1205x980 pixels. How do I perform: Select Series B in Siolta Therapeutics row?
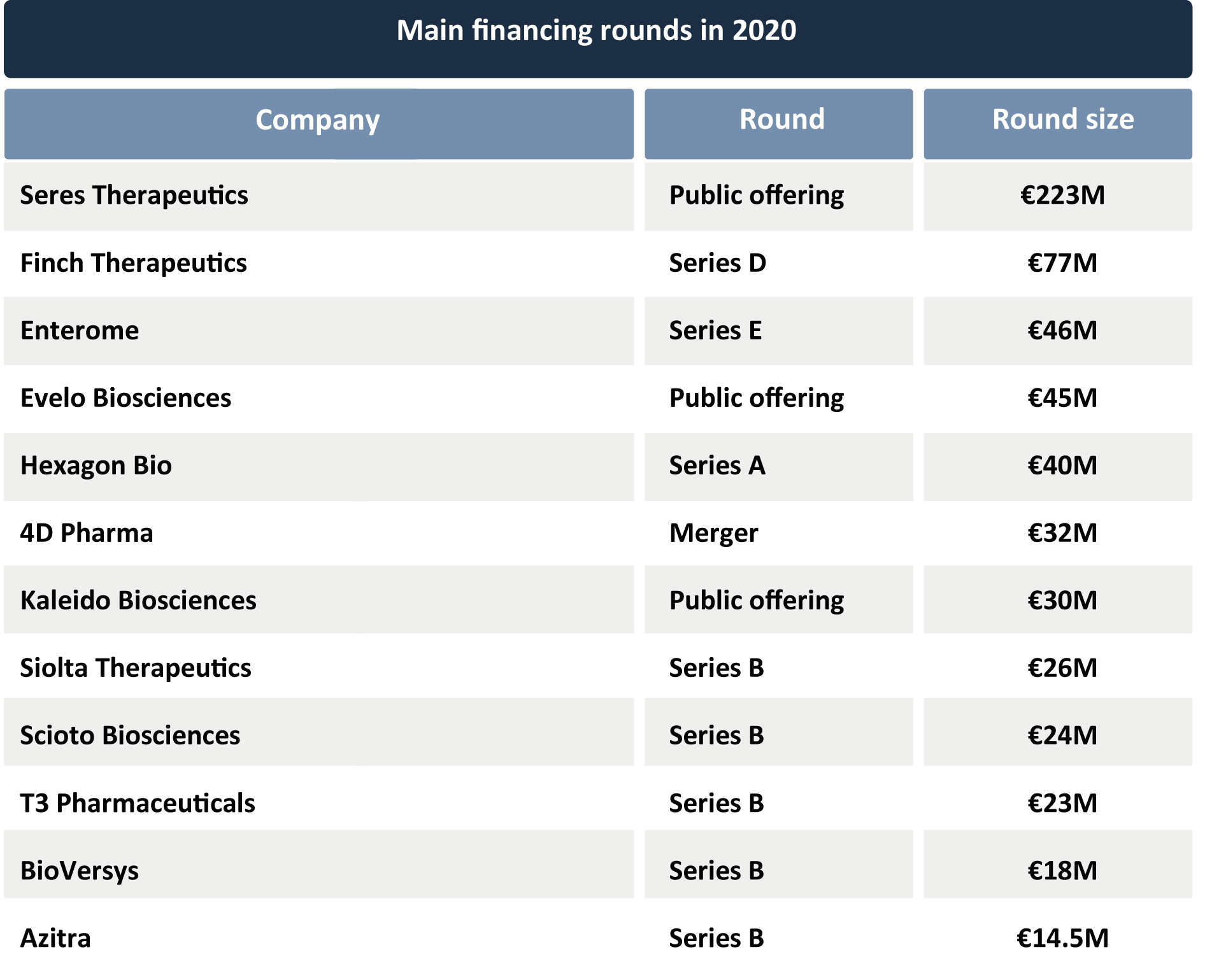click(717, 668)
